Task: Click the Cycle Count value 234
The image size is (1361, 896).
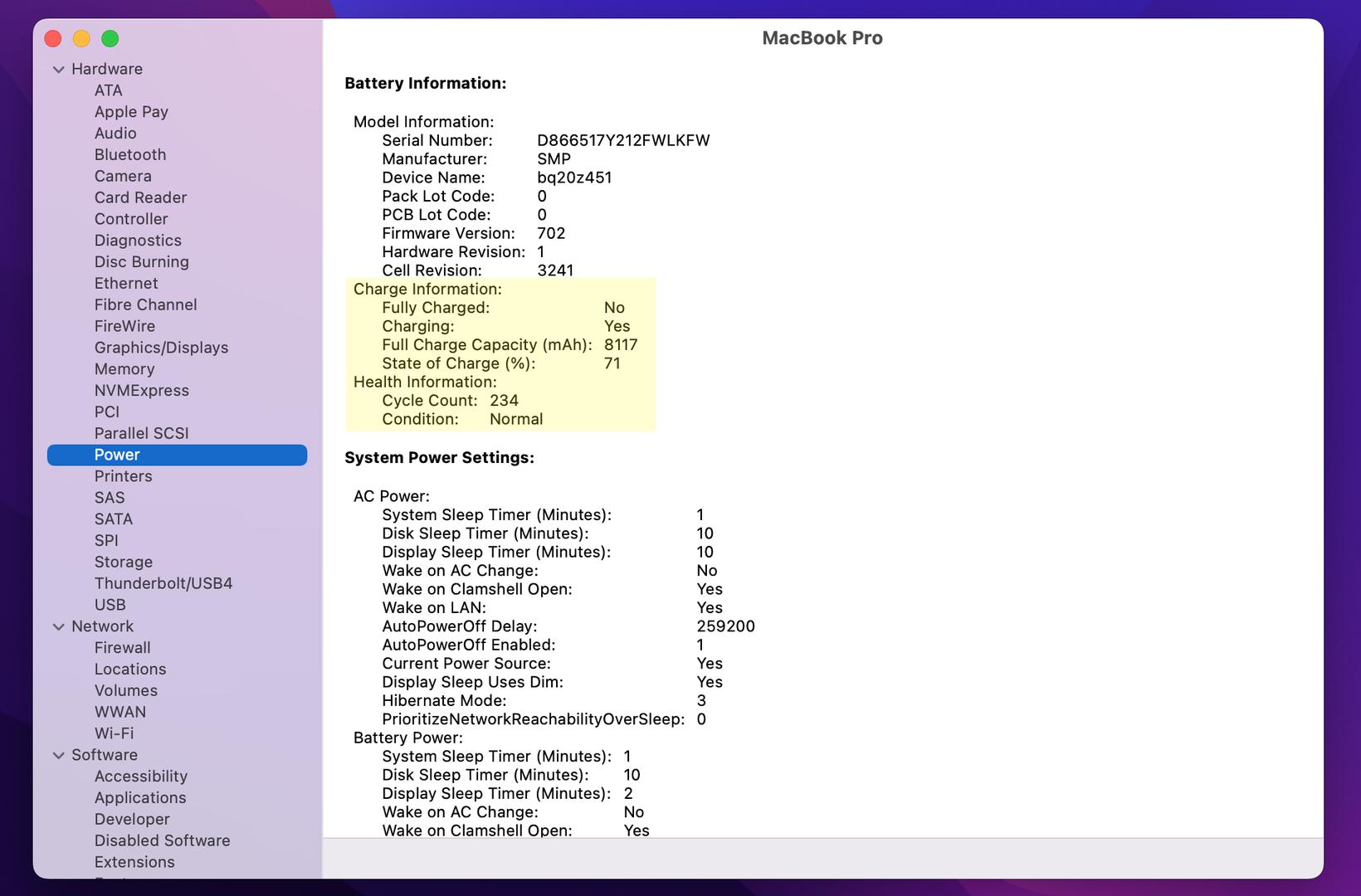Action: [x=504, y=401]
